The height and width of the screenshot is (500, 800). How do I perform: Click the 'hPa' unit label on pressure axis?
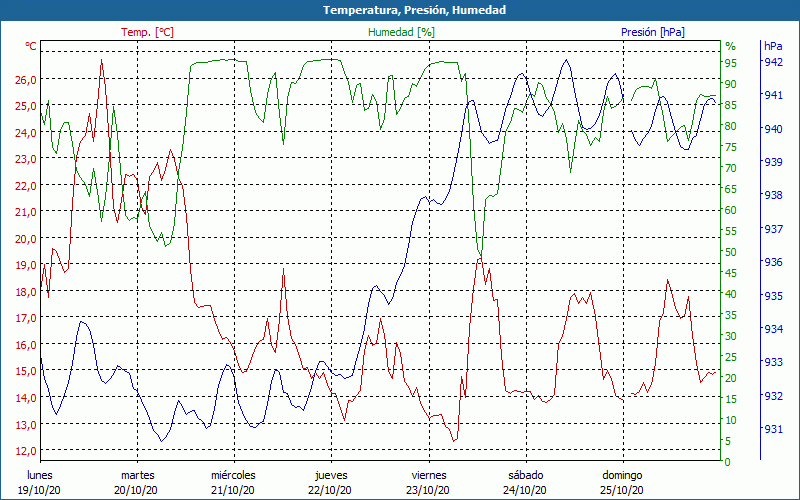(x=773, y=46)
